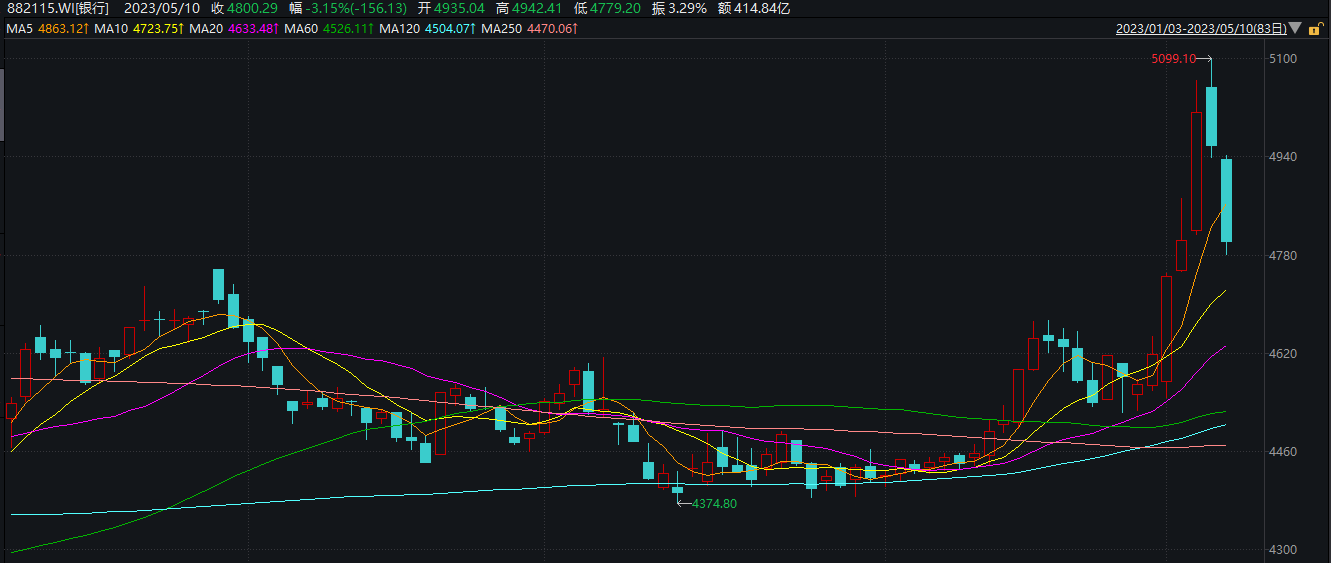Image resolution: width=1331 pixels, height=563 pixels.
Task: Toggle the orange unlock padlock icon
Action: 1315,29
